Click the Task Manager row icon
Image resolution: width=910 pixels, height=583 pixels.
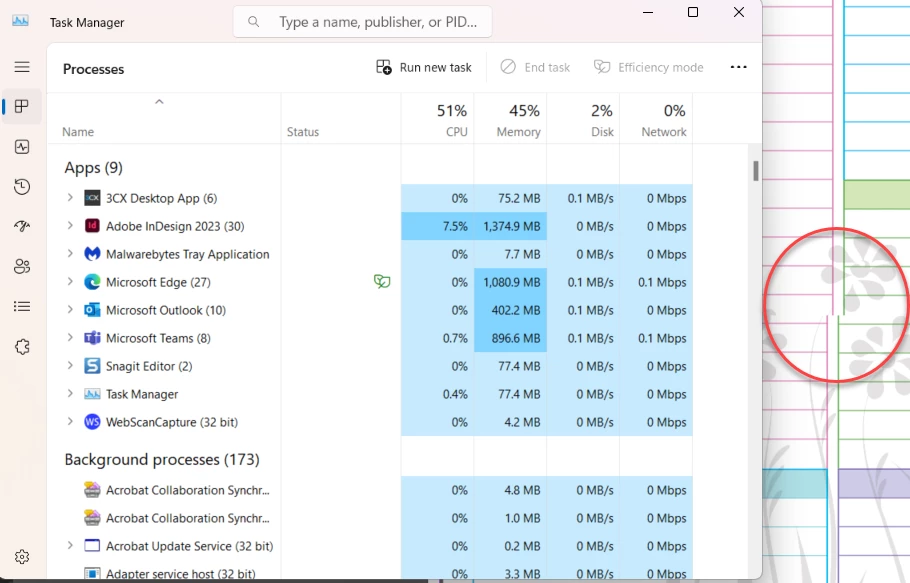(92, 394)
